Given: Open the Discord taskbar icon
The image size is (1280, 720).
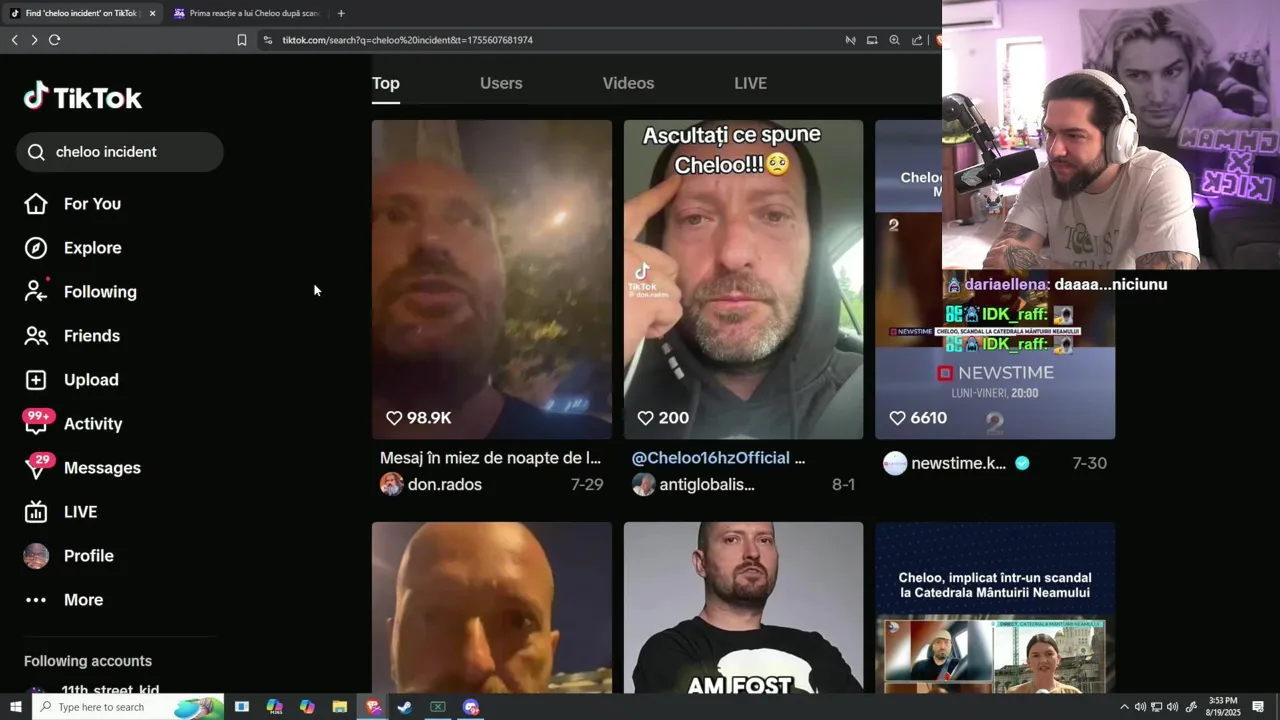Looking at the screenshot, I should pos(471,707).
